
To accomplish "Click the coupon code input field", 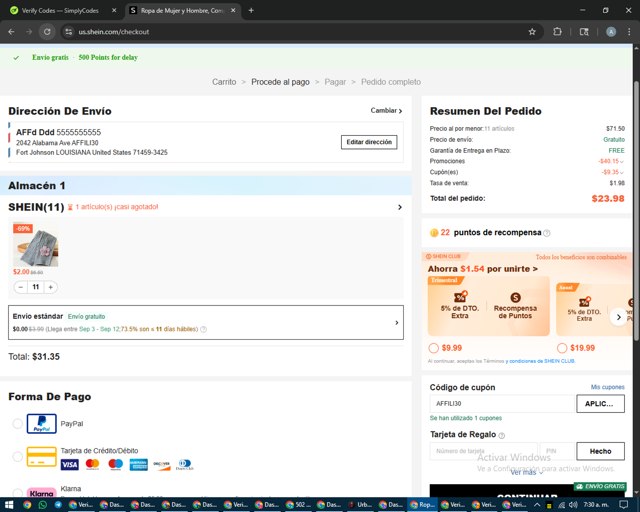I will click(x=502, y=403).
